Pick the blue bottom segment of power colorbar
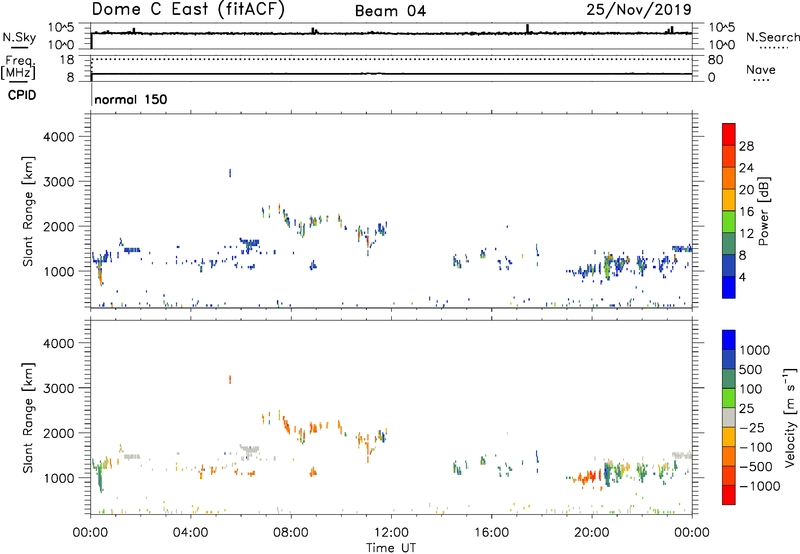 729,287
